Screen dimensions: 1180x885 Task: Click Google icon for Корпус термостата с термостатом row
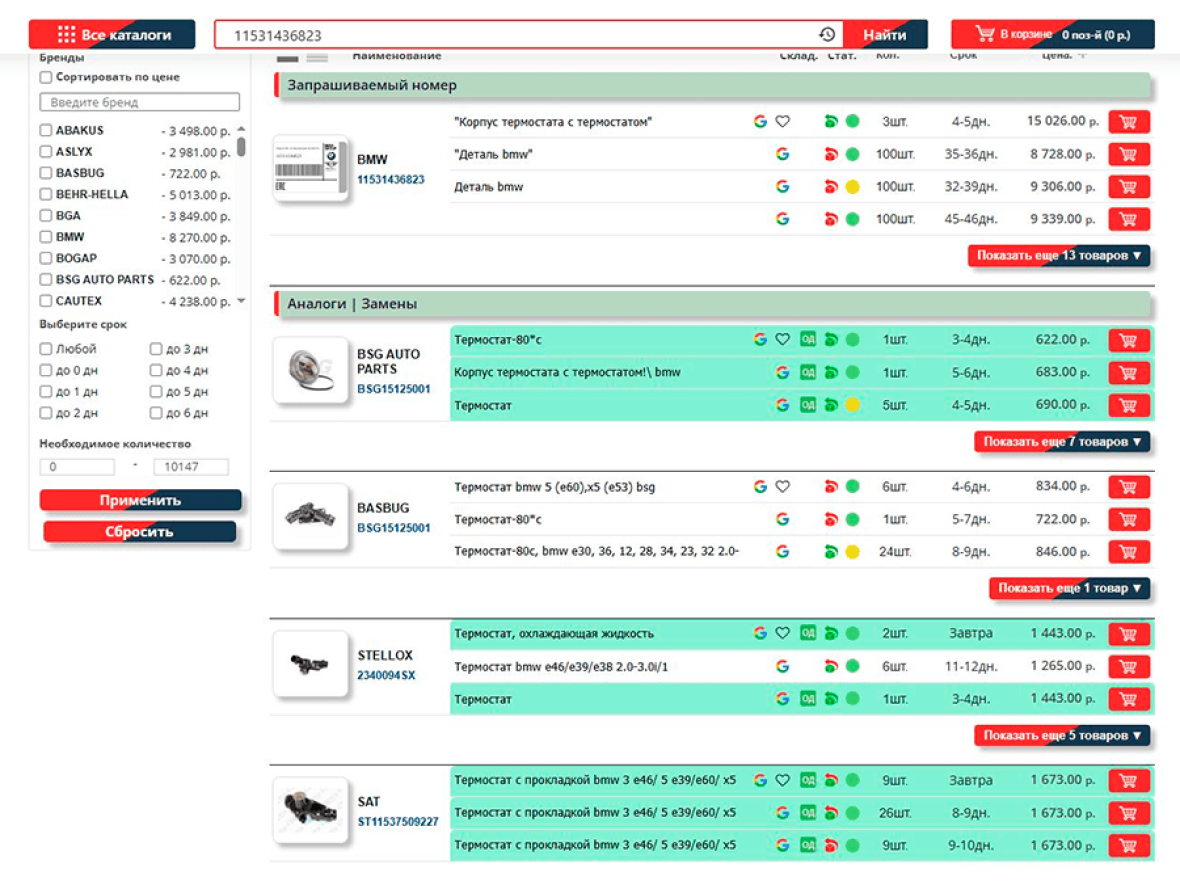pyautogui.click(x=760, y=121)
